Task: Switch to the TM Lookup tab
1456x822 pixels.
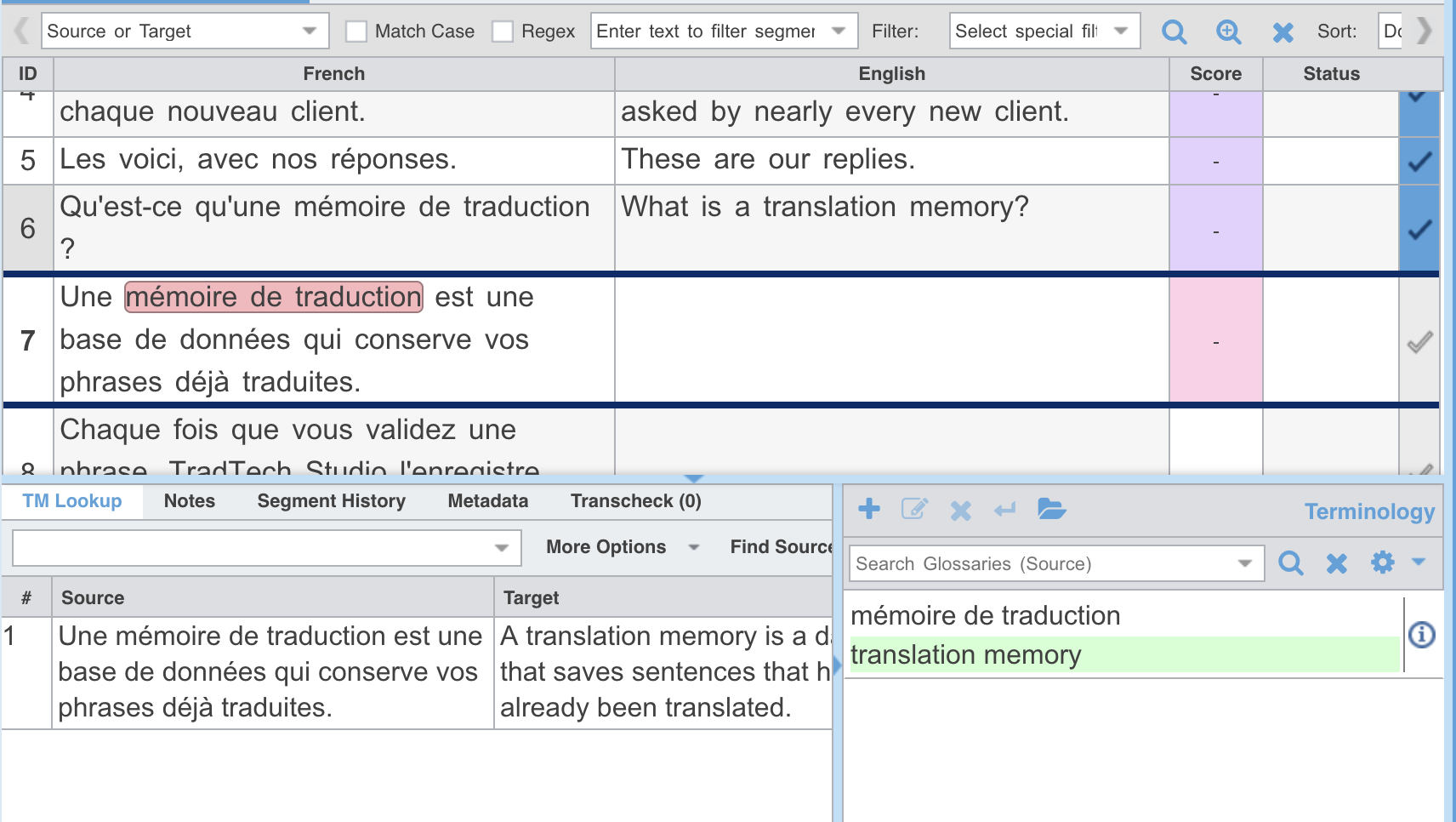Action: pos(72,501)
